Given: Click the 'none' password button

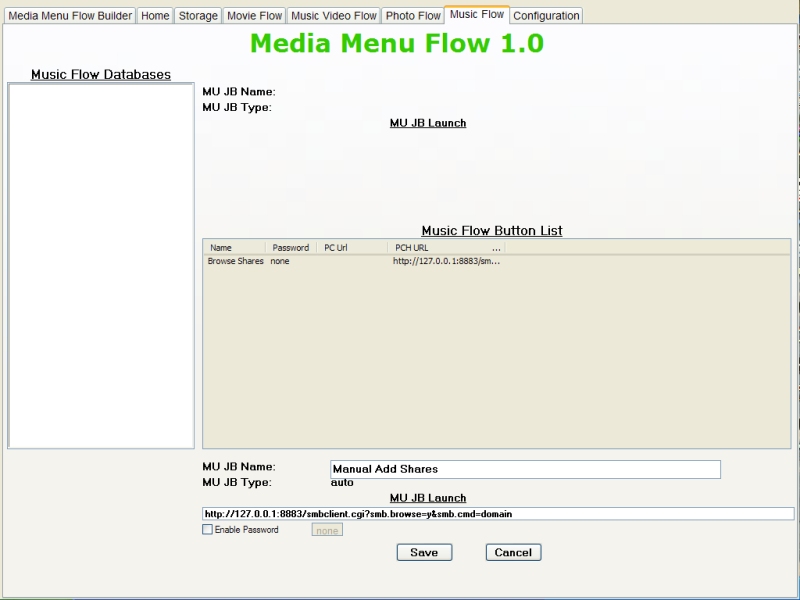Looking at the screenshot, I should point(327,530).
